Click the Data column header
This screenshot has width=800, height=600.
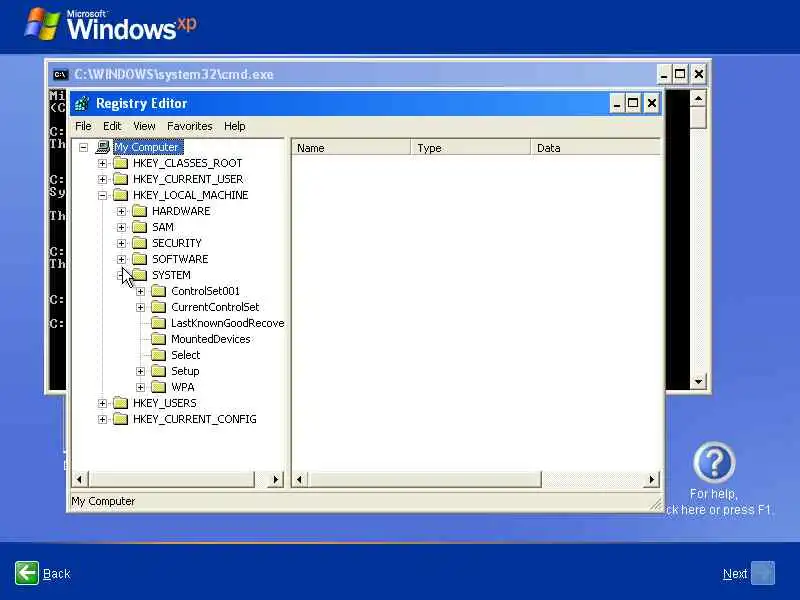coord(596,148)
